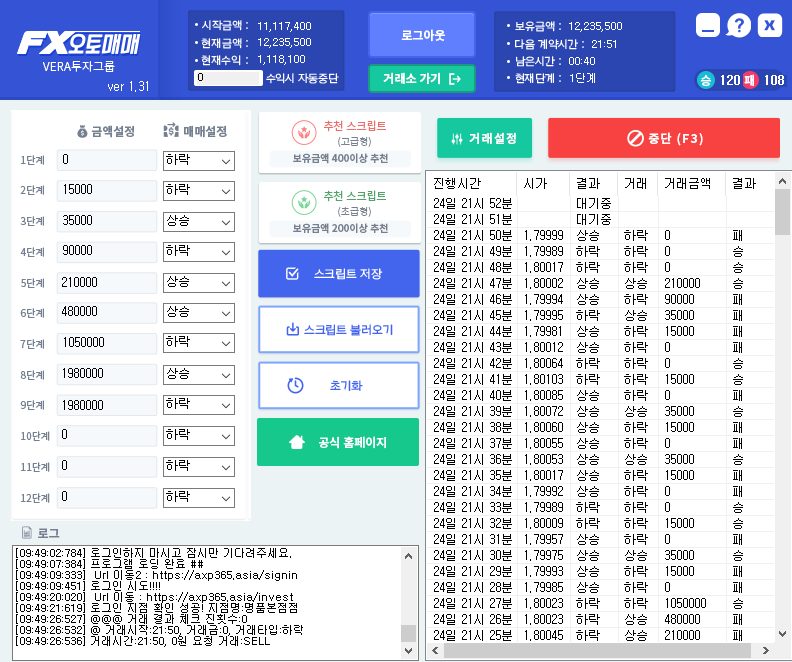Click the trade table horizontal scroll left arrow

coord(435,650)
